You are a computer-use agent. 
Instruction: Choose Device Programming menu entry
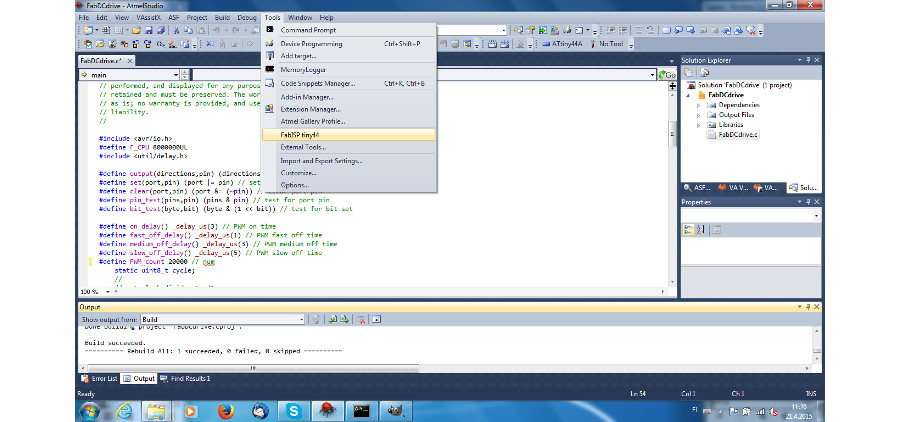coord(348,44)
